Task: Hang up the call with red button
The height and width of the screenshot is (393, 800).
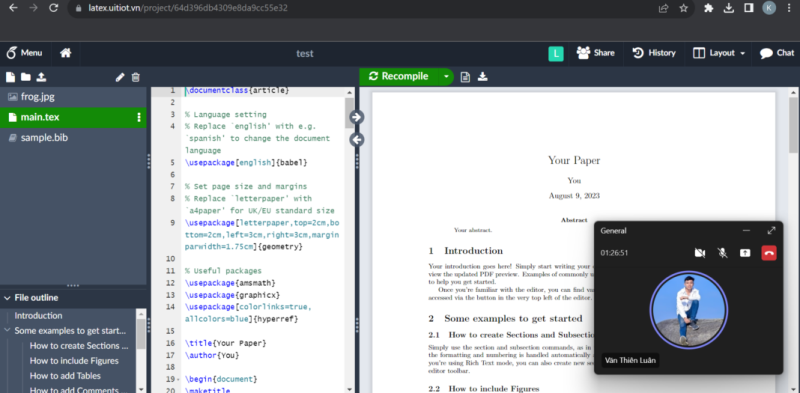Action: click(x=769, y=253)
